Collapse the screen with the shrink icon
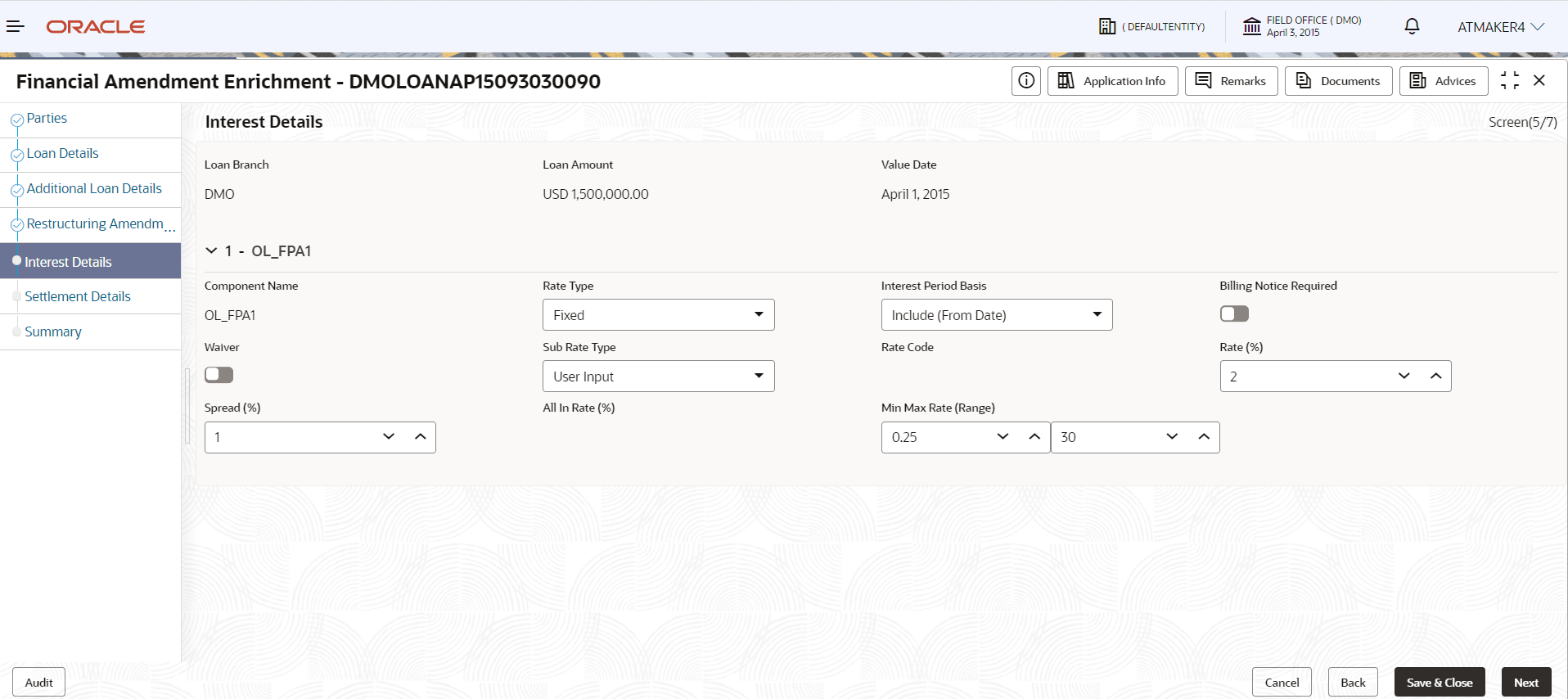Screen dimensions: 1568x699 pos(1510,80)
